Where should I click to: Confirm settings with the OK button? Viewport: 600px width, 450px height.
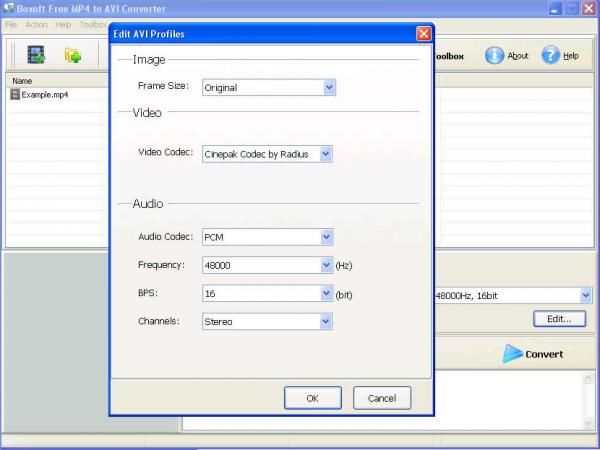[313, 398]
